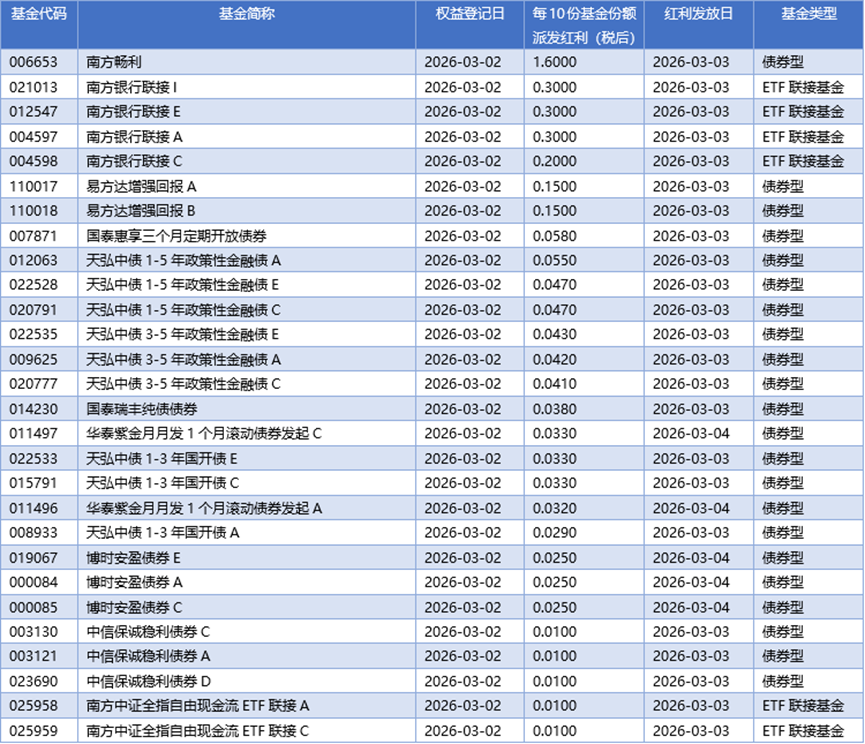Click the 基金代码 column header
The image size is (865, 744).
point(39,14)
